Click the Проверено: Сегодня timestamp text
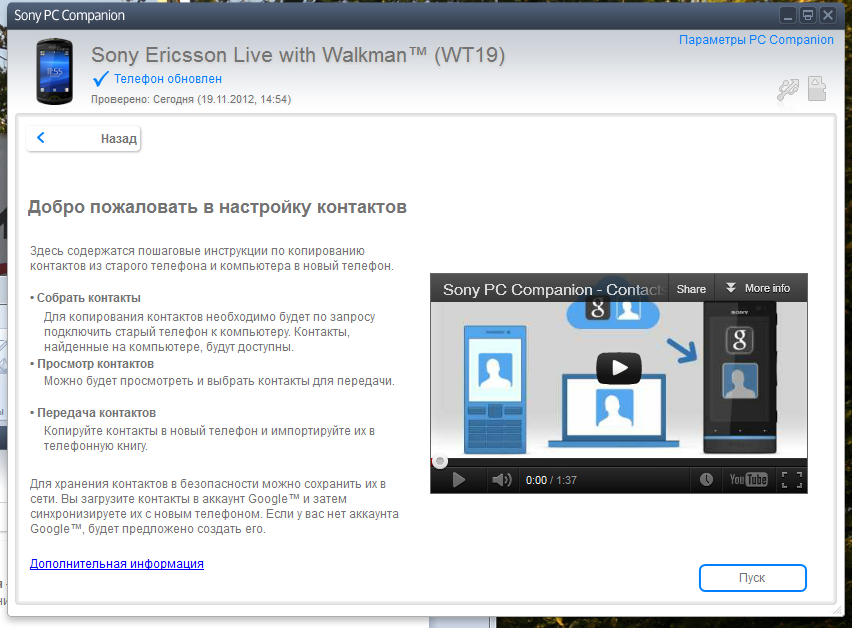Screen dimensions: 852x628 pyautogui.click(x=191, y=99)
